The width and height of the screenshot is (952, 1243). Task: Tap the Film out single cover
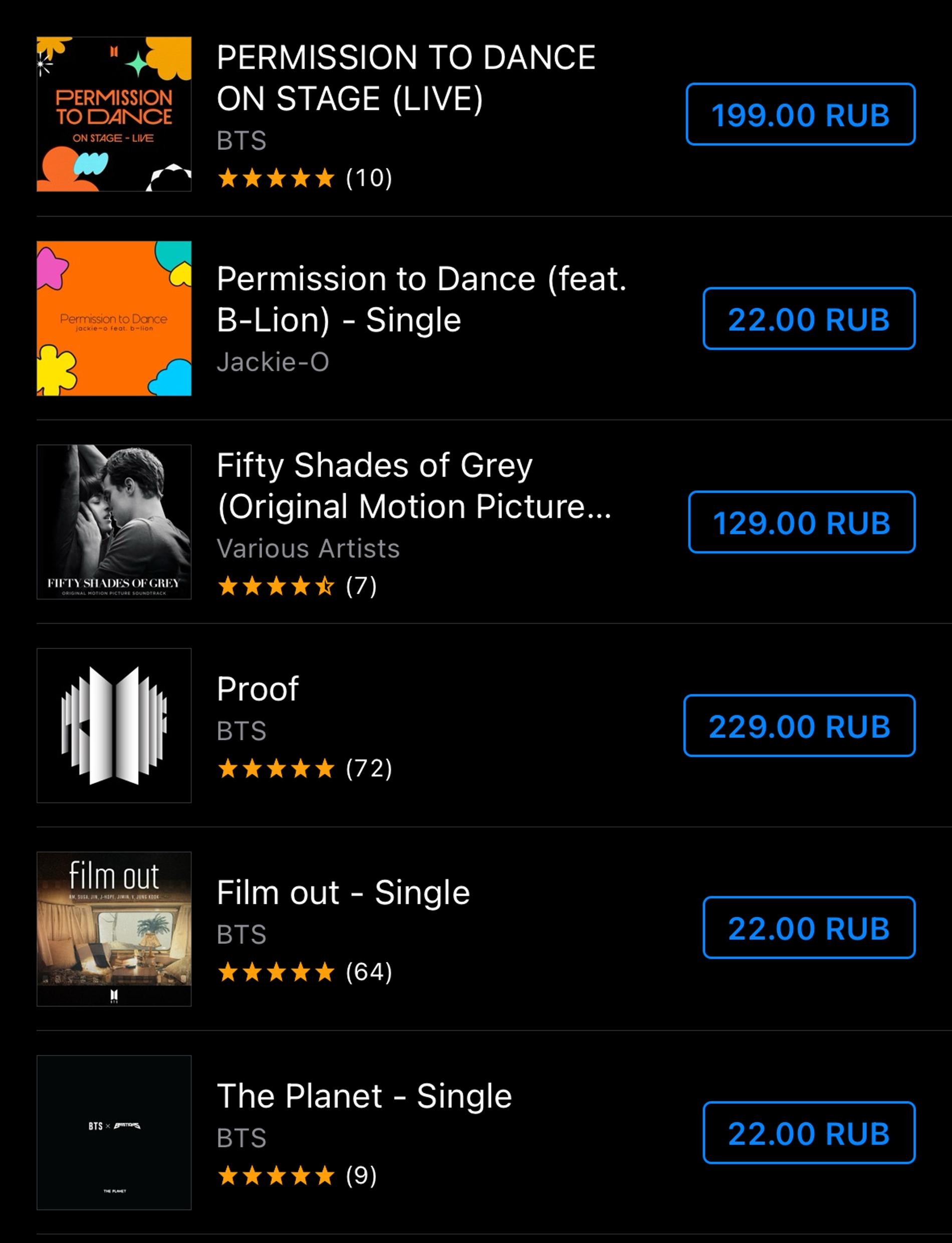point(114,928)
